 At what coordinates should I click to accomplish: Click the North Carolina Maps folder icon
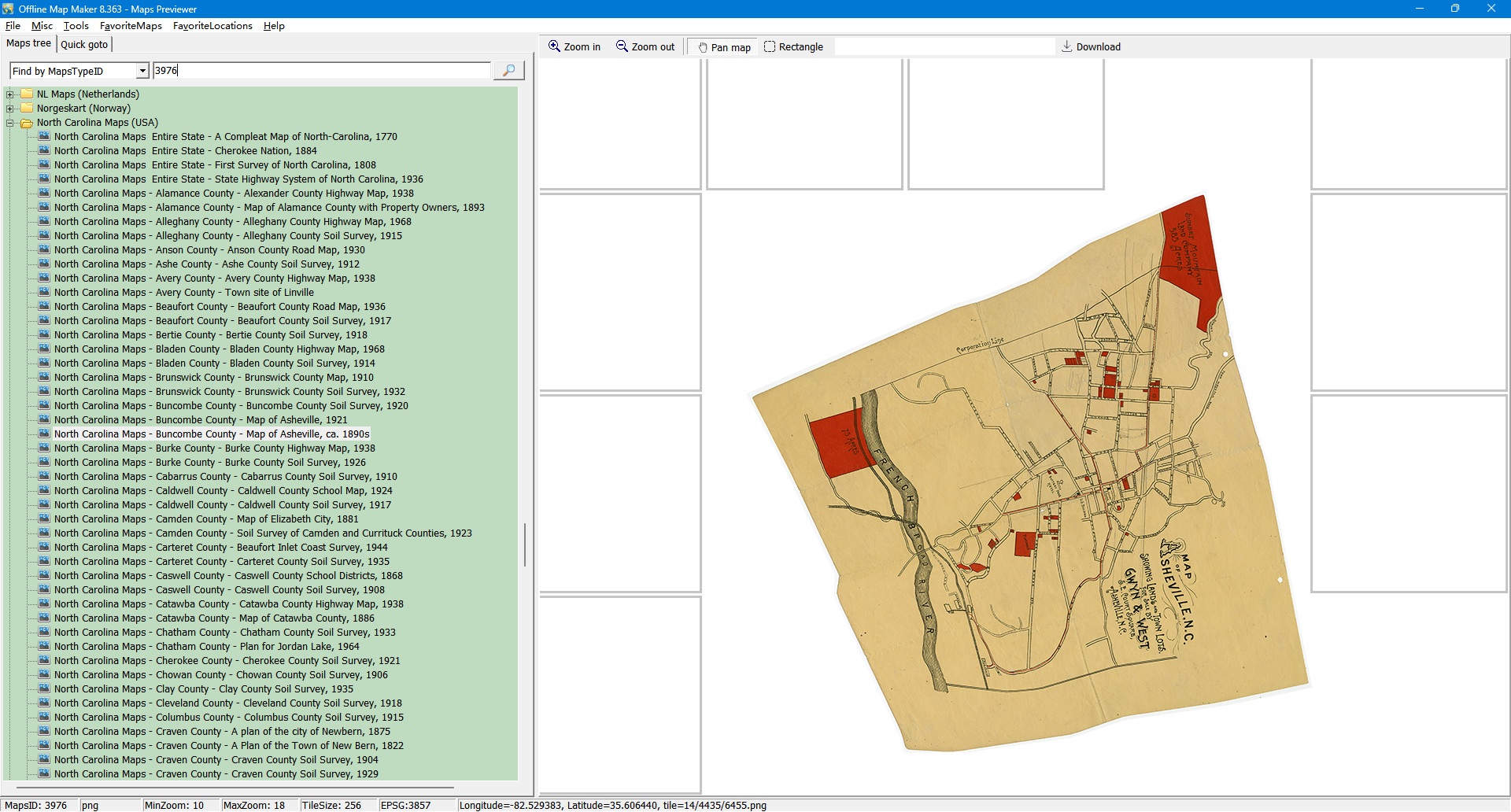tap(27, 123)
